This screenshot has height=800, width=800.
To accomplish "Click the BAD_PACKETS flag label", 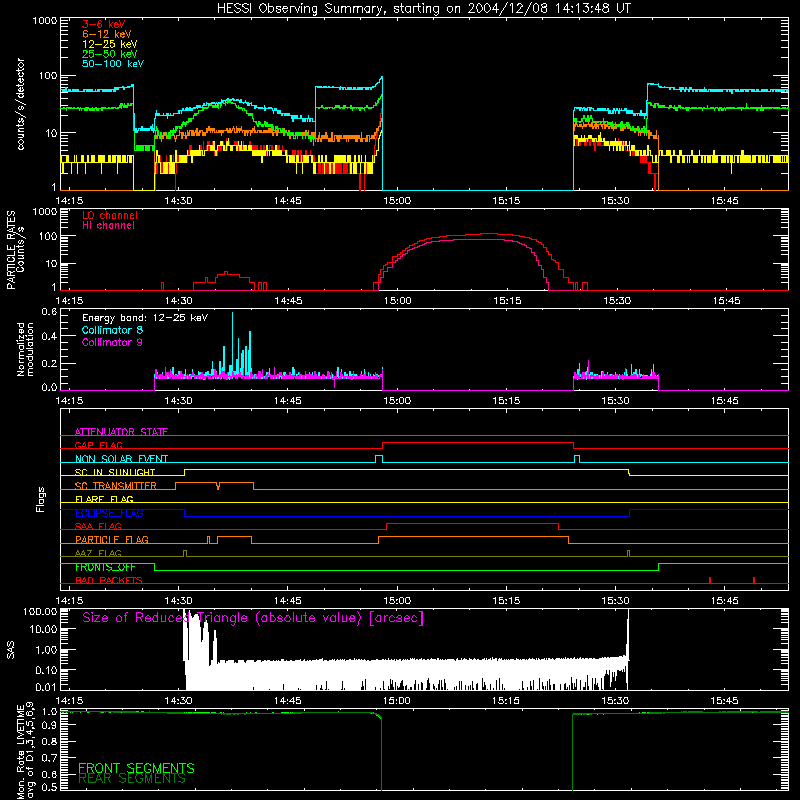I will 109,580.
